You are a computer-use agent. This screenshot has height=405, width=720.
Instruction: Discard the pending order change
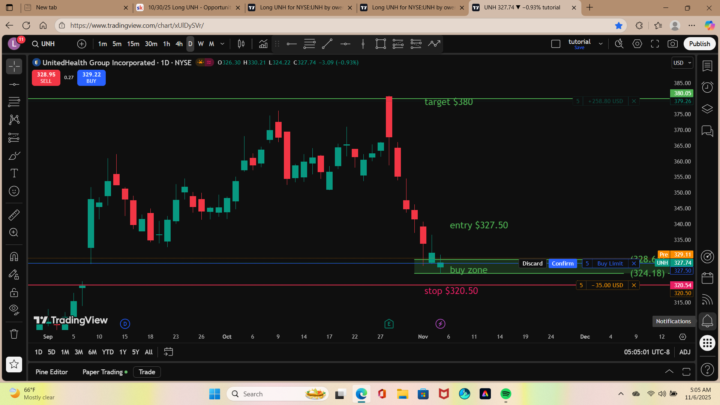pyautogui.click(x=532, y=263)
